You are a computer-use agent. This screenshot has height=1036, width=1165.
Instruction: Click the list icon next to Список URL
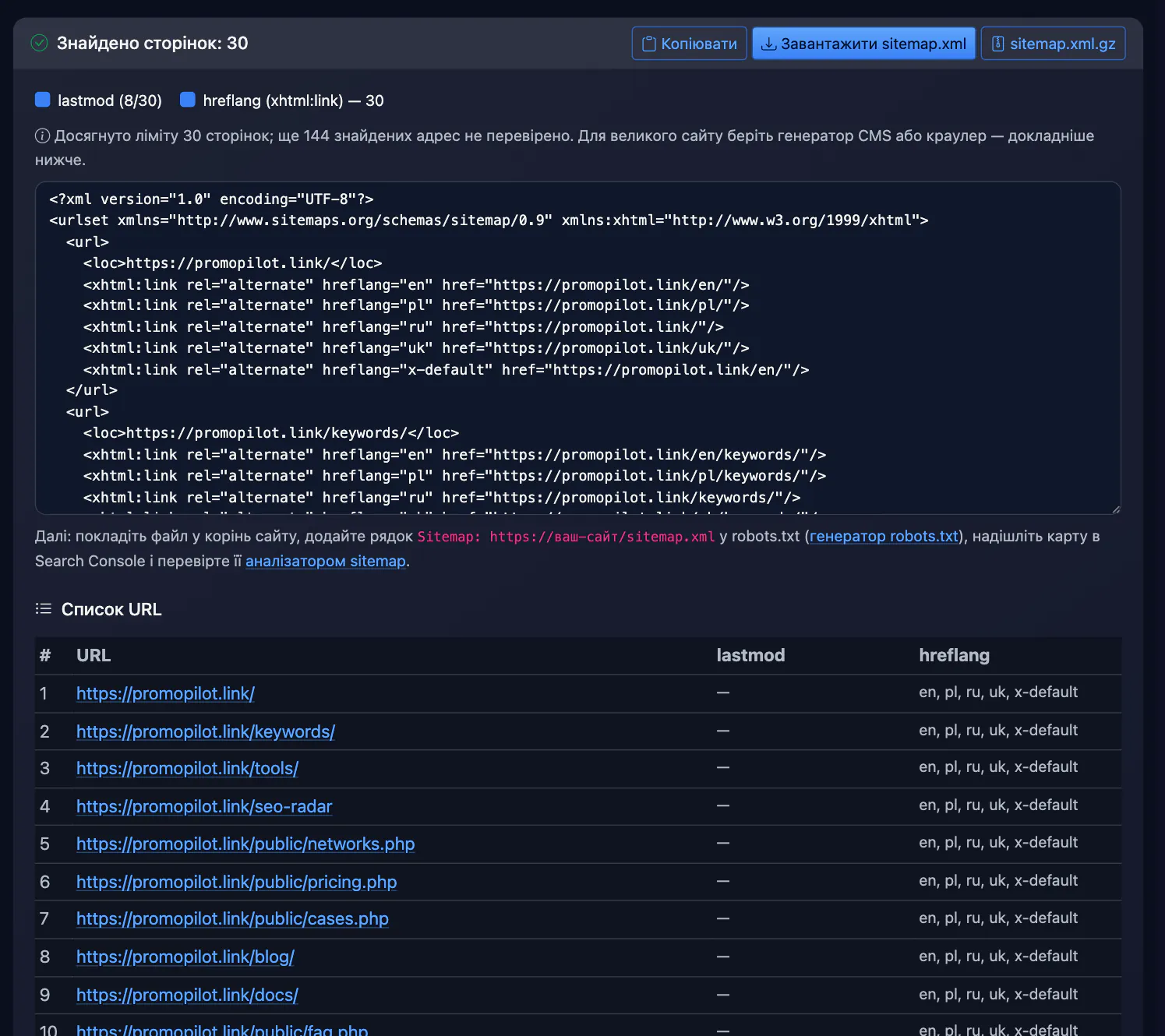pos(44,609)
